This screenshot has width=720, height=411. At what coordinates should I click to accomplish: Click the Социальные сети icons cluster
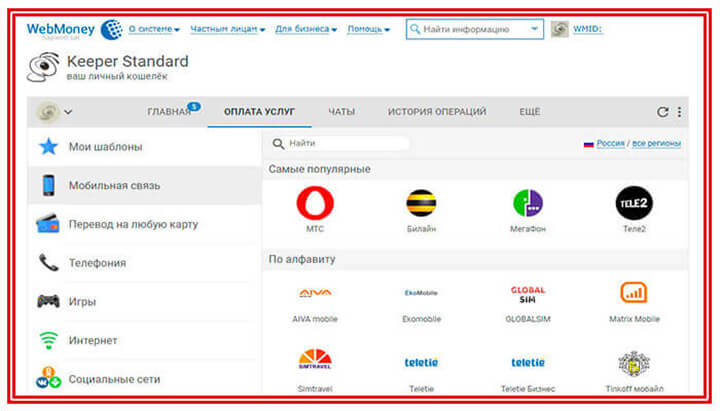click(x=48, y=377)
